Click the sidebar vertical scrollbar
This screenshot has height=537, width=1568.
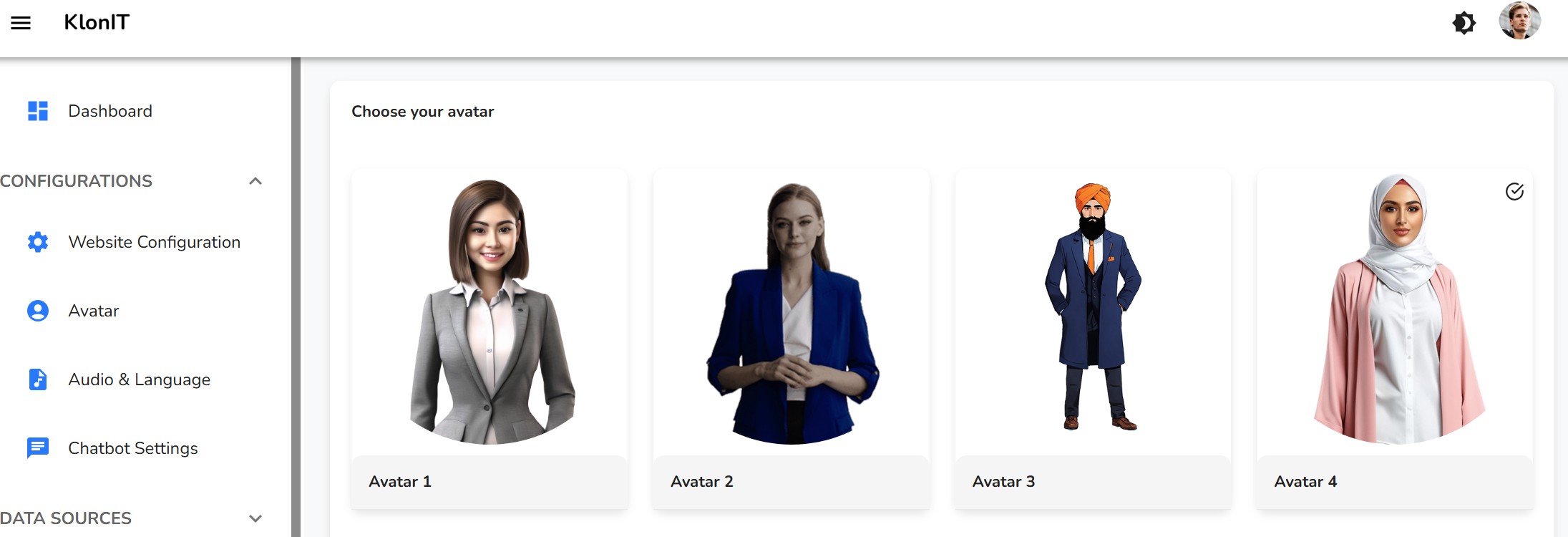pyautogui.click(x=296, y=297)
